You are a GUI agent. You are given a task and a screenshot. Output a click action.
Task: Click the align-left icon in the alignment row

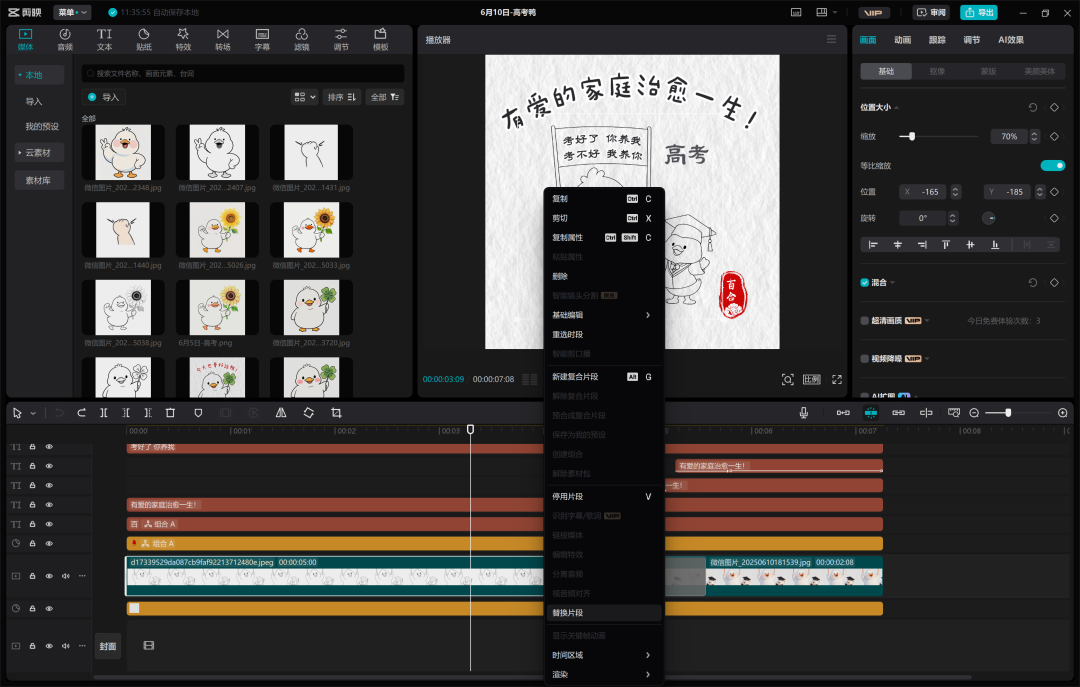[873, 245]
